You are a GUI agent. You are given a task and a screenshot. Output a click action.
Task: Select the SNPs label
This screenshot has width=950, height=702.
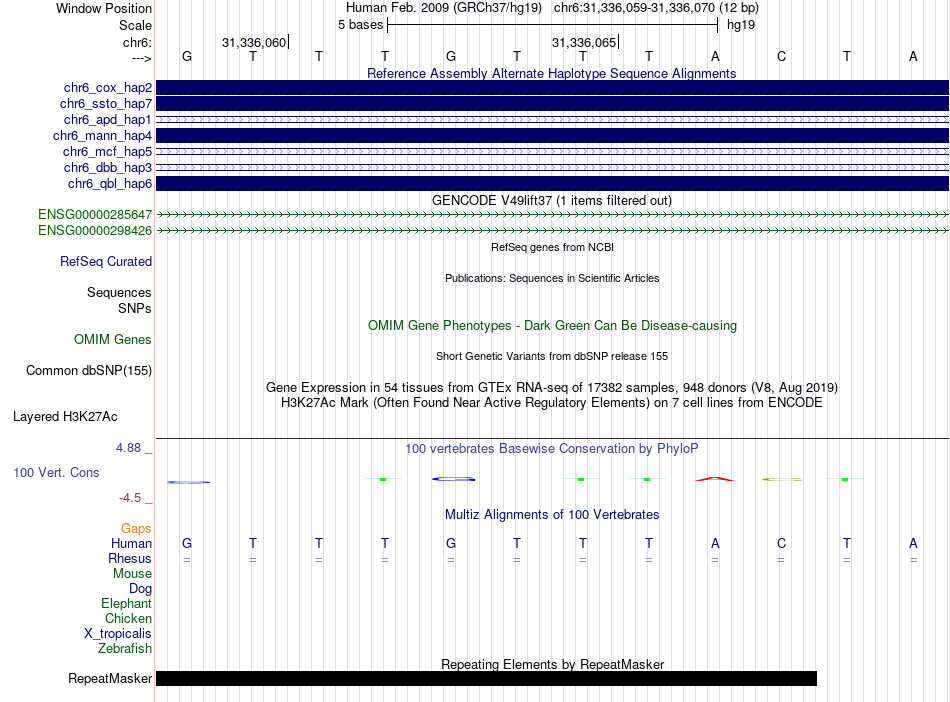click(x=135, y=308)
